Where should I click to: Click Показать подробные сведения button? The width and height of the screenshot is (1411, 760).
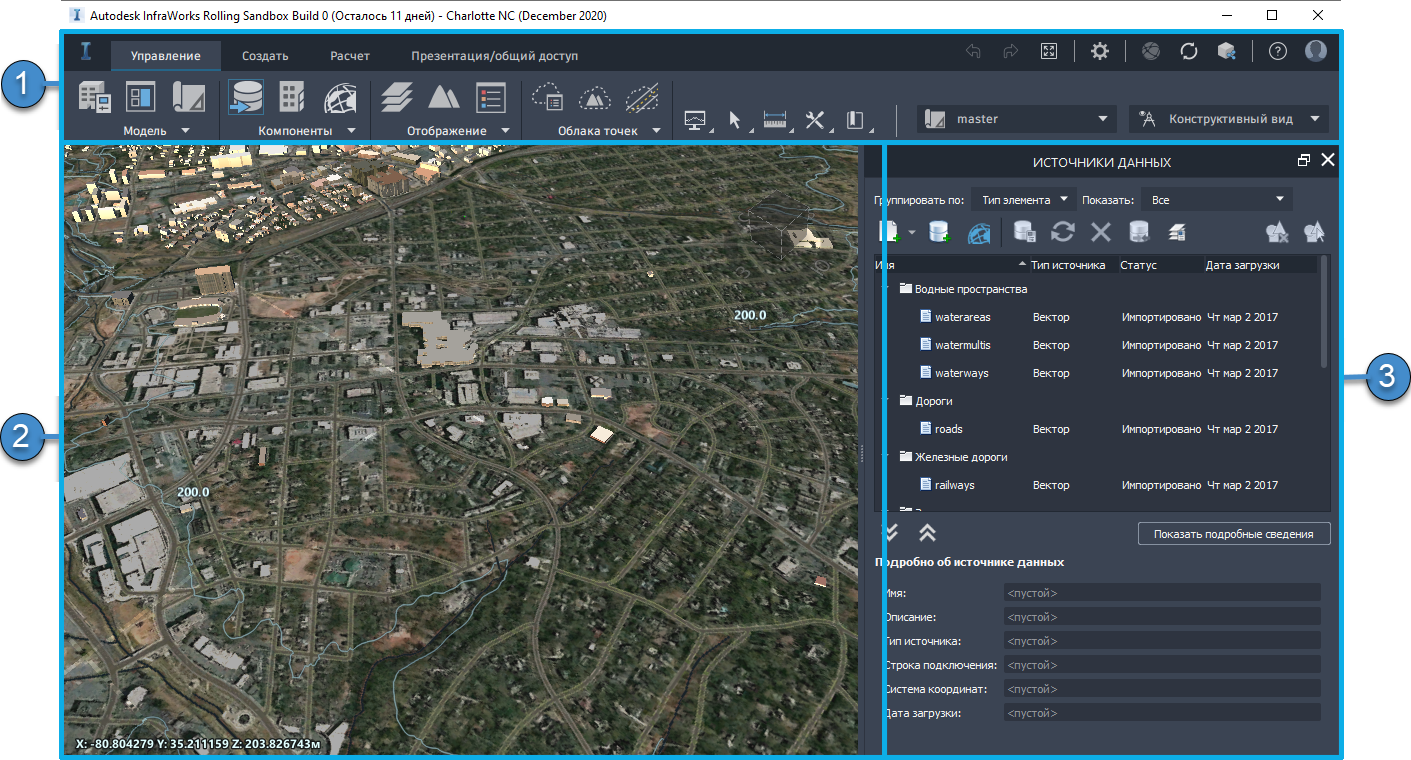click(1233, 534)
